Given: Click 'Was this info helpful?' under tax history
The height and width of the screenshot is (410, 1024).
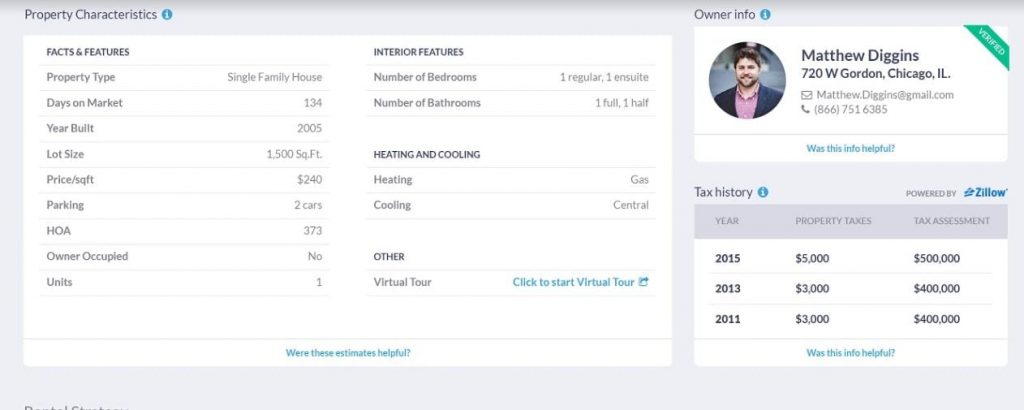Looking at the screenshot, I should [850, 353].
